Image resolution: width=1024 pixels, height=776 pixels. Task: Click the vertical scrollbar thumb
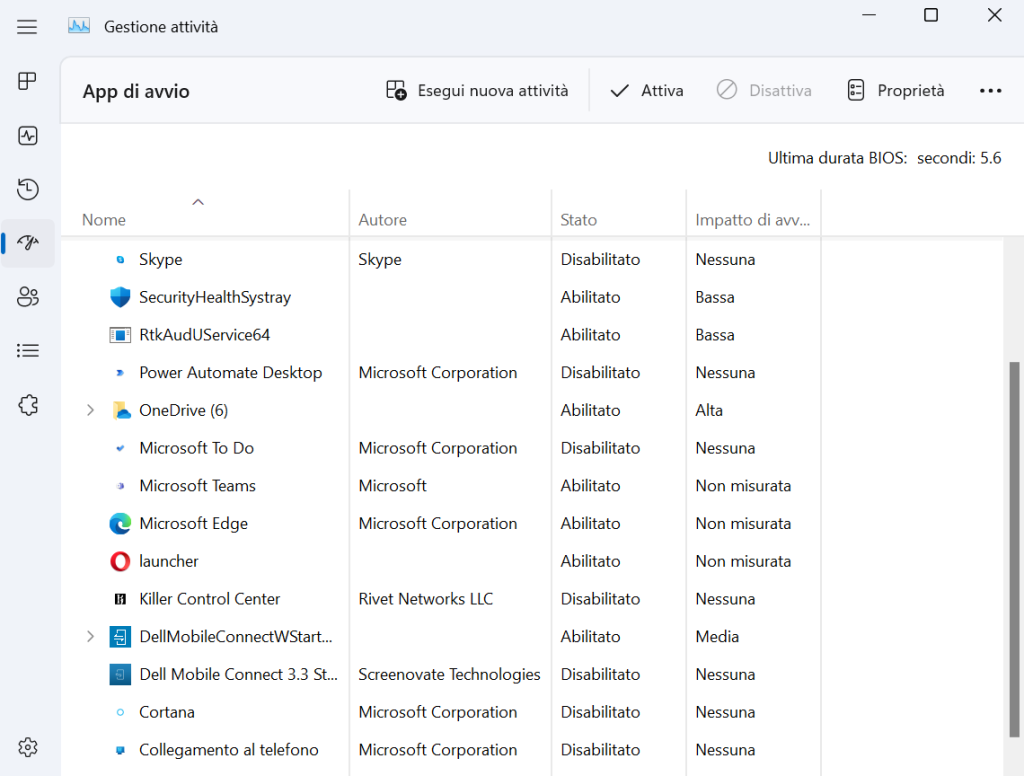tap(1014, 549)
